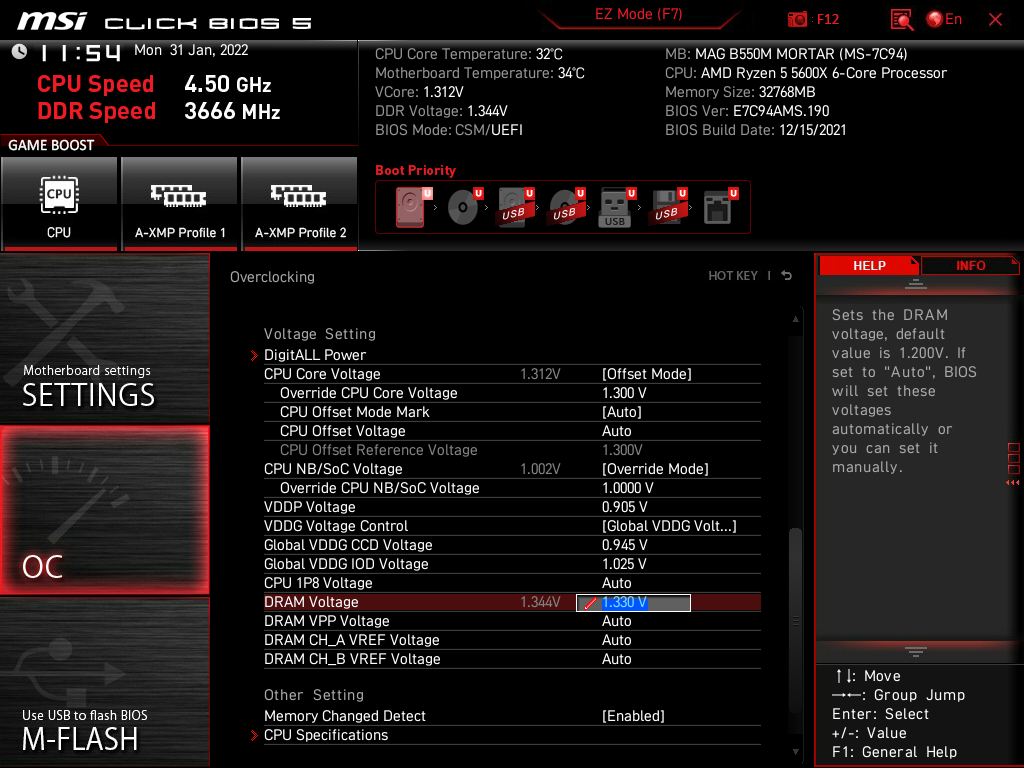Enable A-XMP Profile 1
Viewport: 1024px width, 768px height.
(x=180, y=203)
